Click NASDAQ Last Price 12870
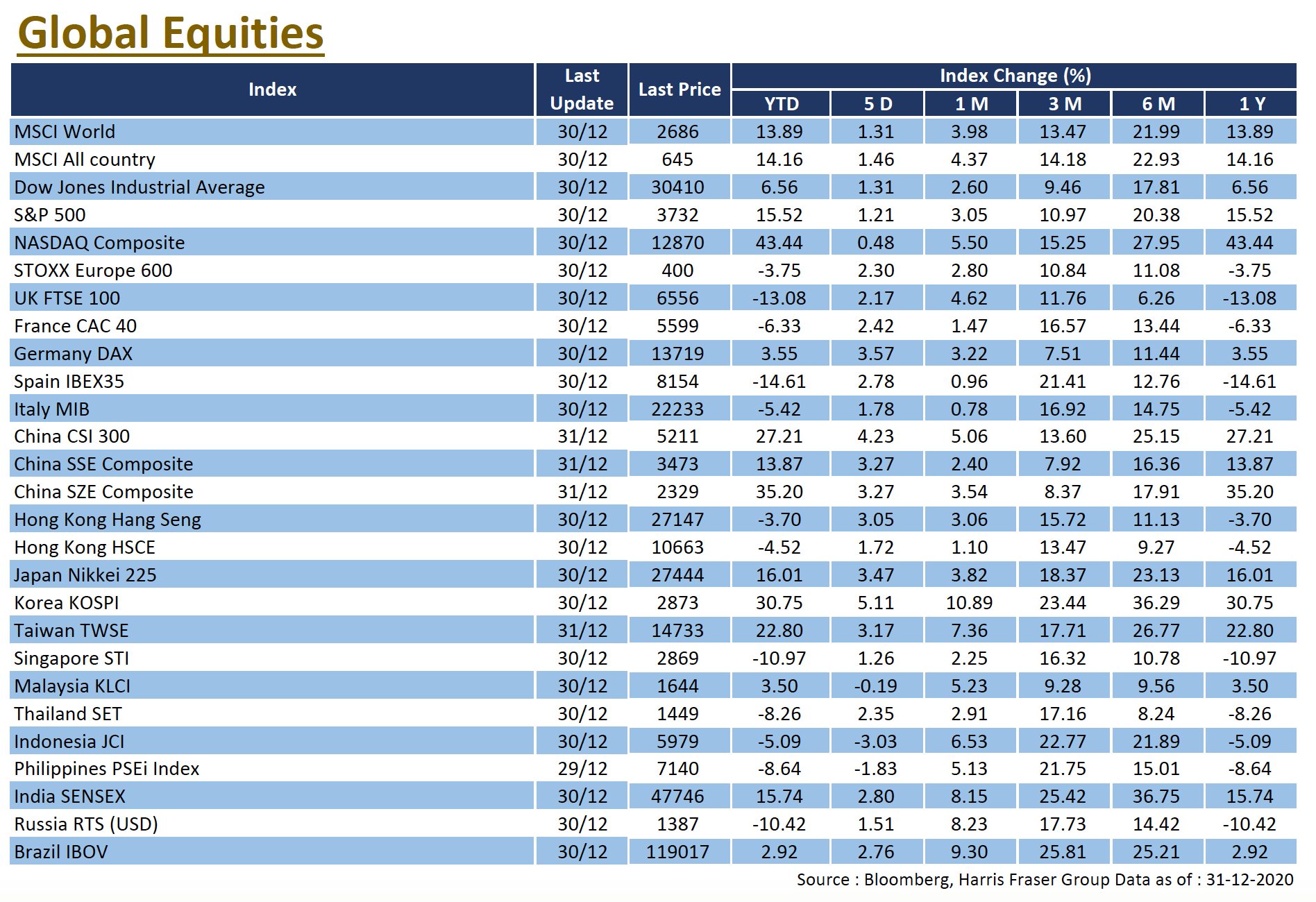The width and height of the screenshot is (1316, 902). coord(678,243)
